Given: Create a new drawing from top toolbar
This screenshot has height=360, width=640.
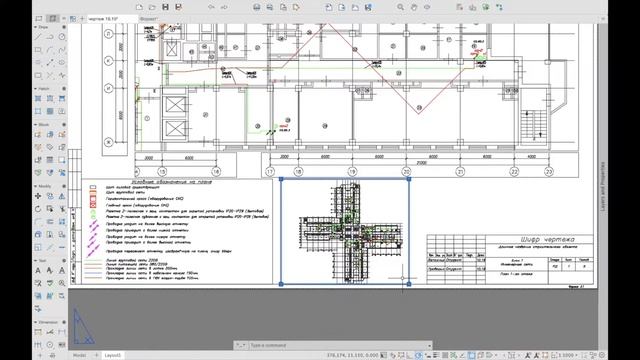Looking at the screenshot, I should (139, 7).
